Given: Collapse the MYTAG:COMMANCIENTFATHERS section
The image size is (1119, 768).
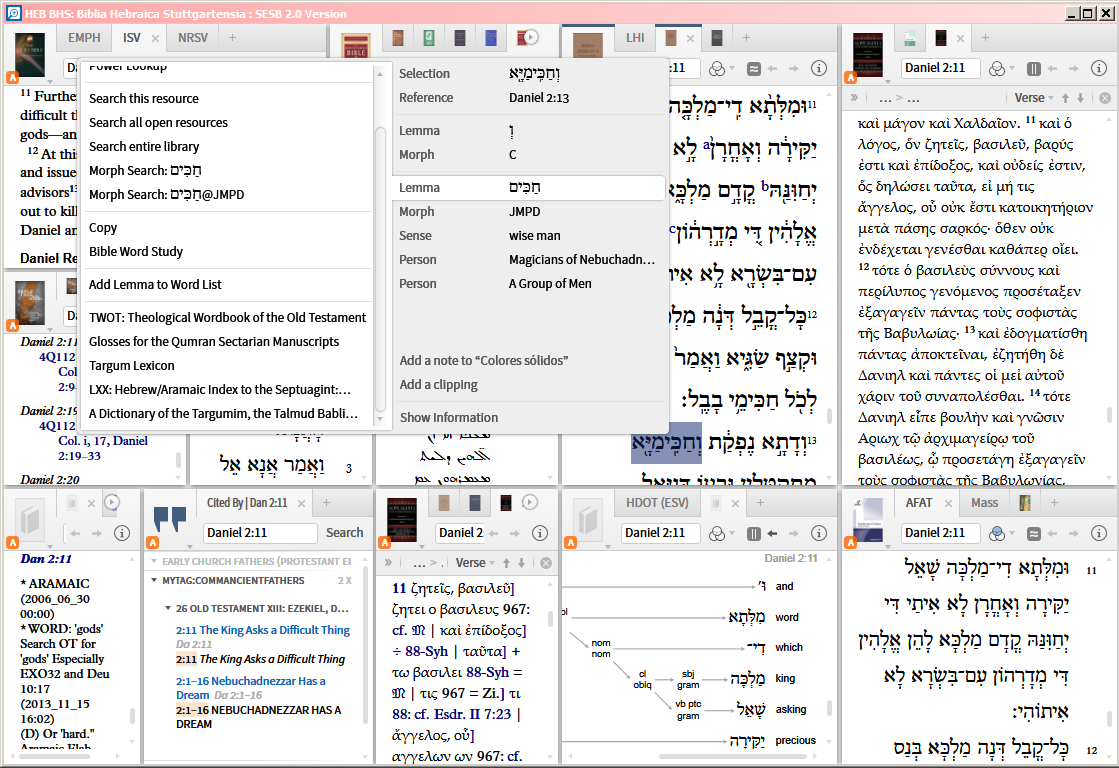Looking at the screenshot, I should [x=153, y=581].
